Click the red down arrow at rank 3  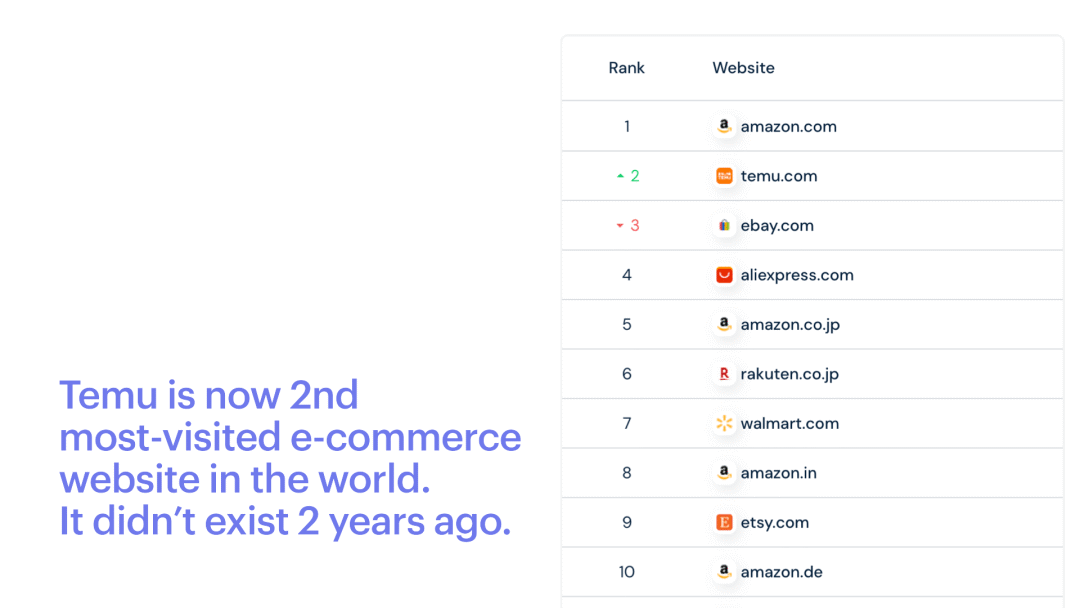620,226
